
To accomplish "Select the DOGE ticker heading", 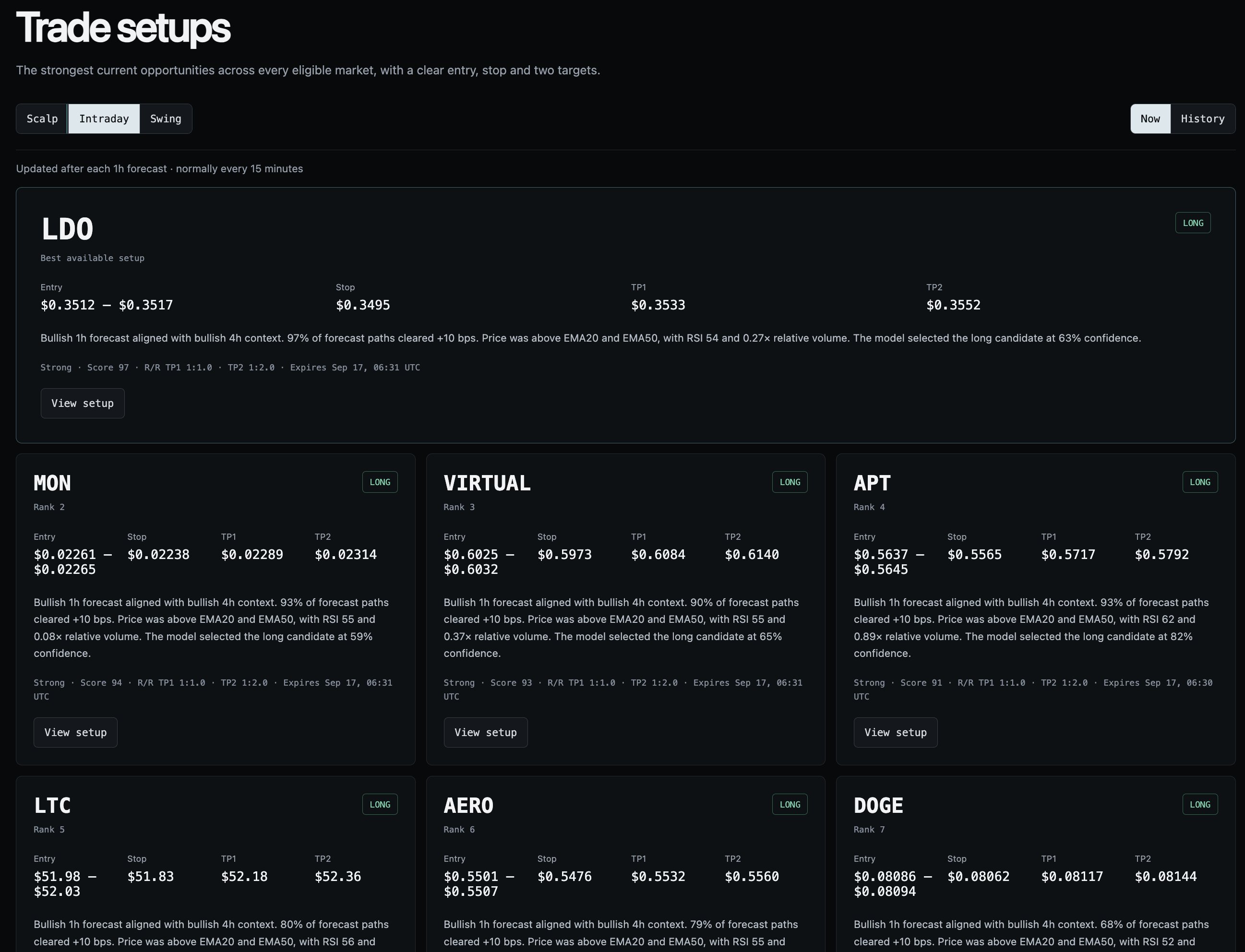I will point(878,805).
